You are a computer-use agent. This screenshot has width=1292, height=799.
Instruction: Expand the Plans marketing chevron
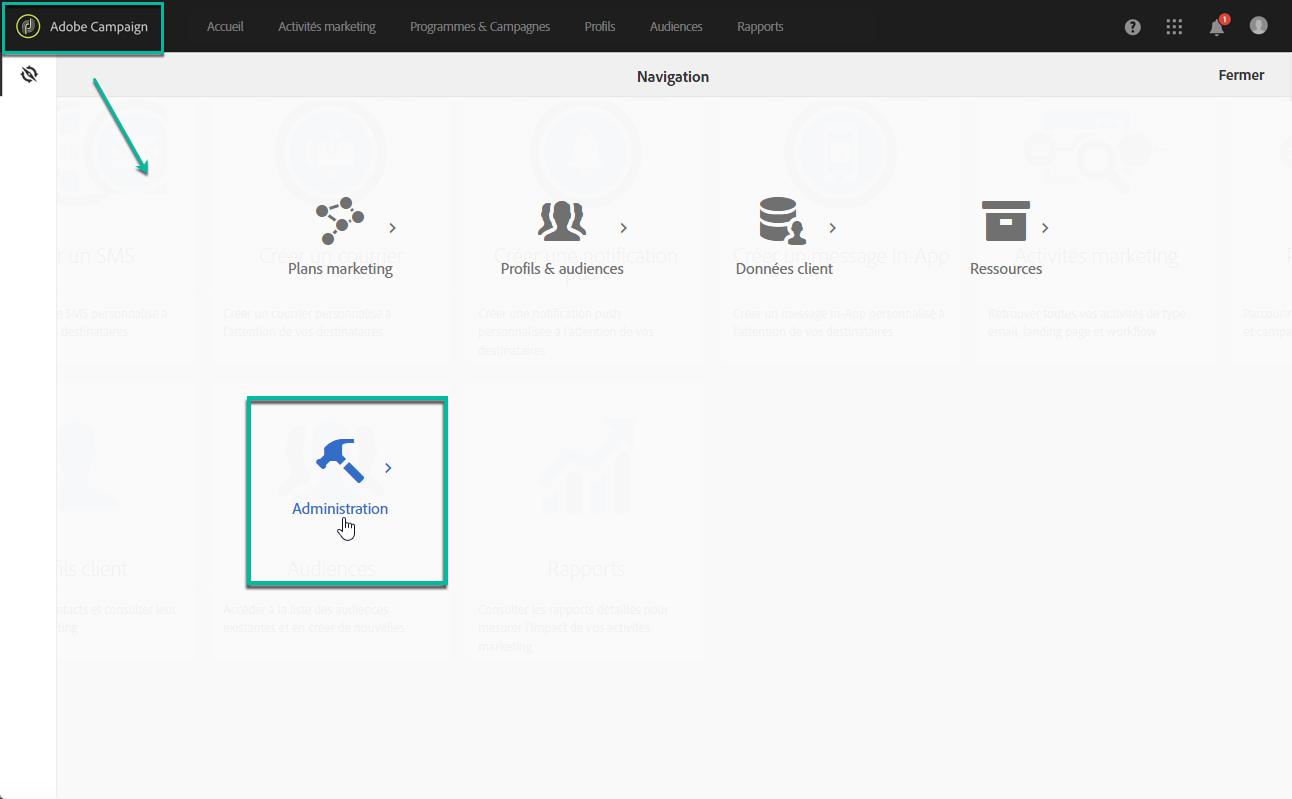point(392,228)
